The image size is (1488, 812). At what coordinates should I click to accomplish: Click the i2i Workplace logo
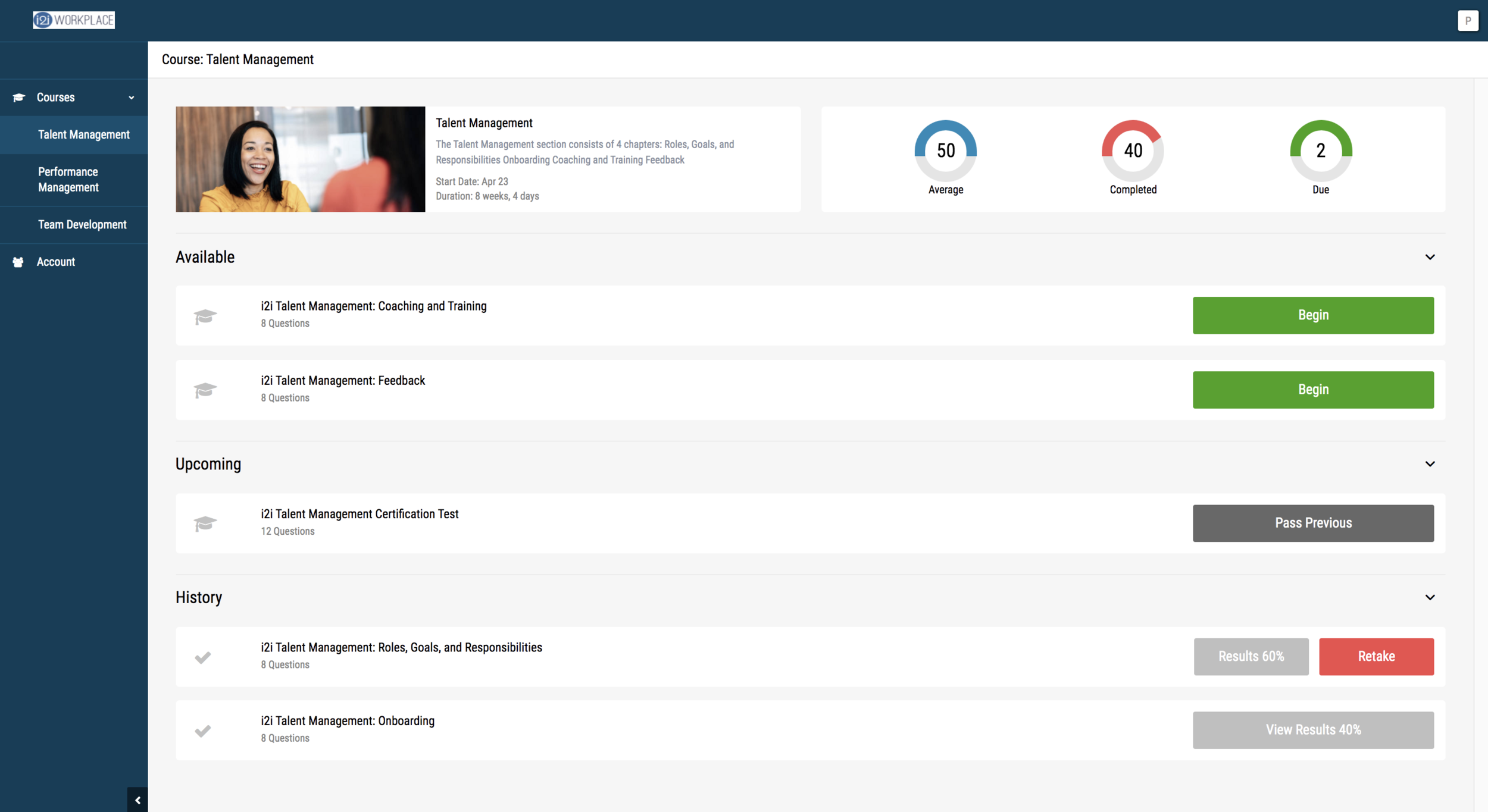pos(74,20)
